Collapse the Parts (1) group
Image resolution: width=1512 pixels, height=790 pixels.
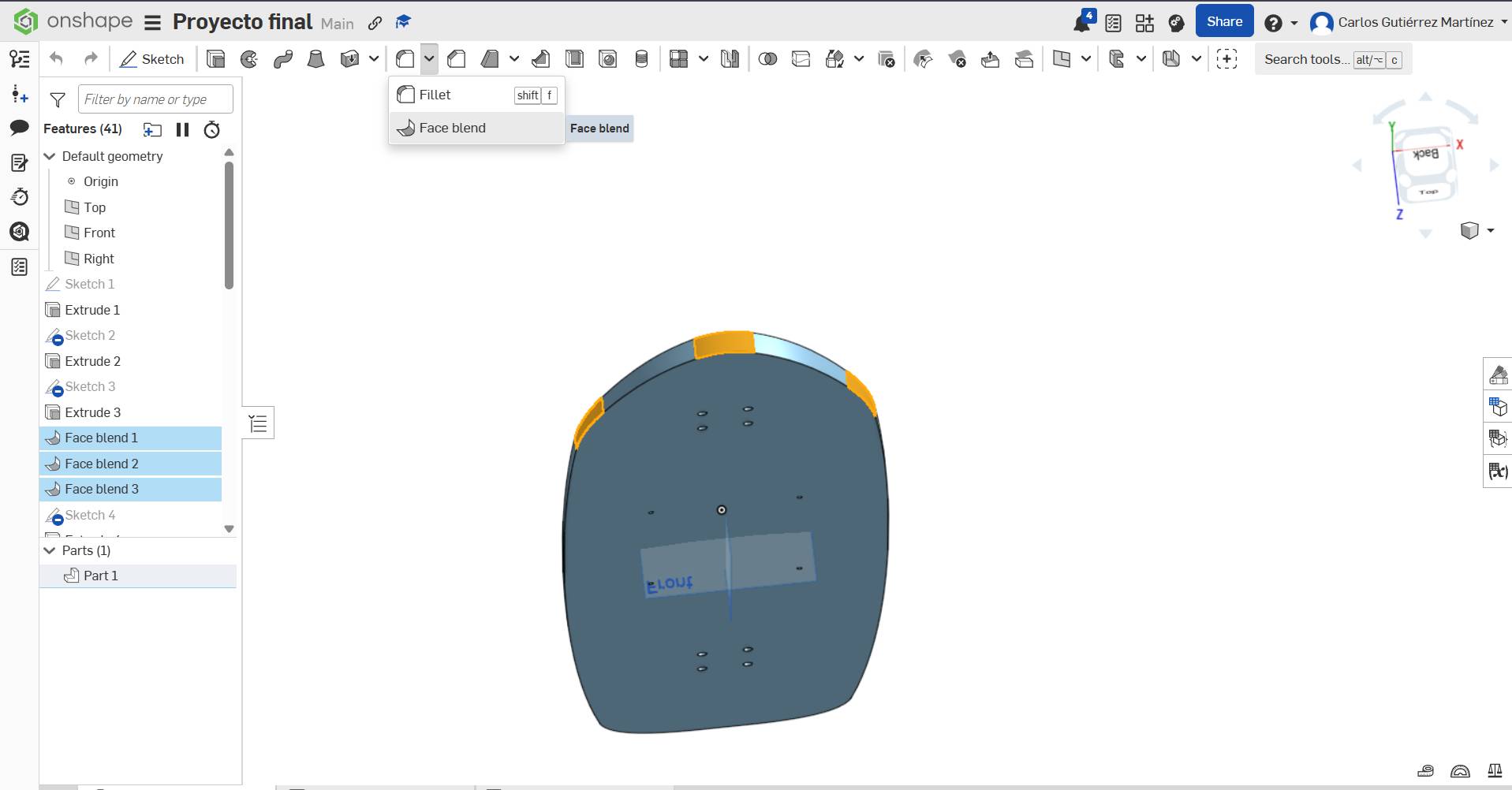click(50, 550)
